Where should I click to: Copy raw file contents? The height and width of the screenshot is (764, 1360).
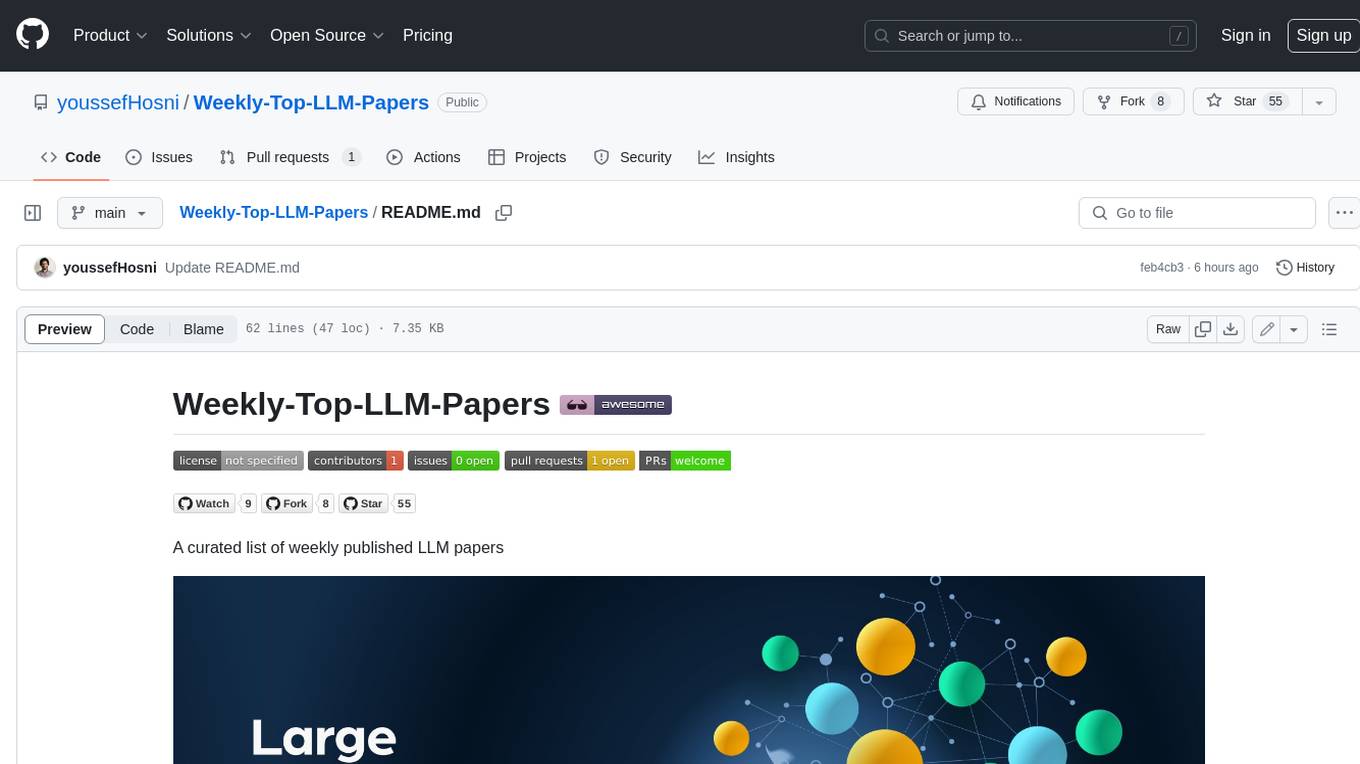pyautogui.click(x=1203, y=329)
